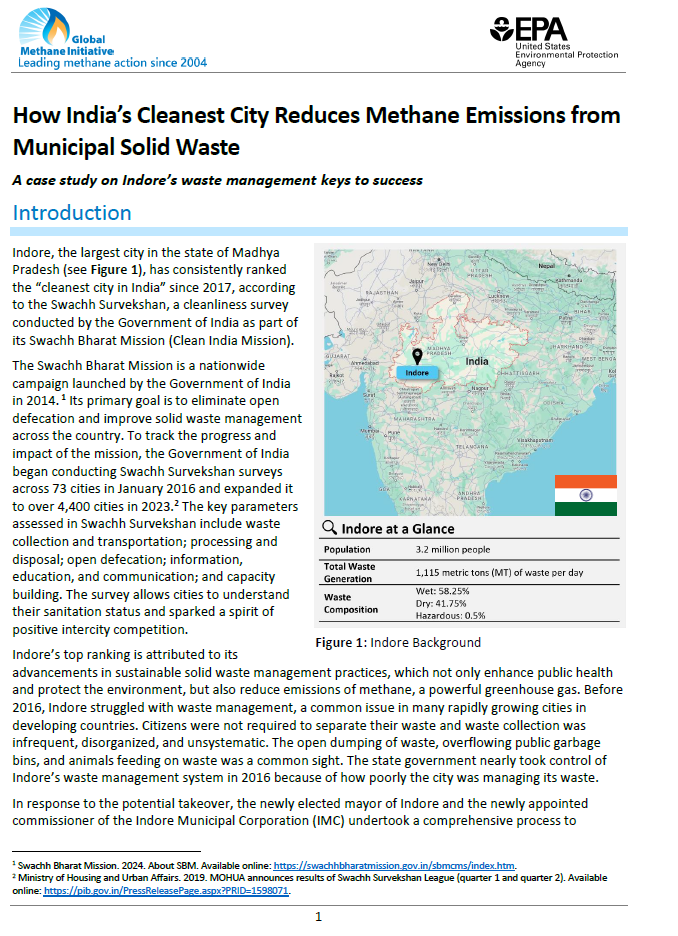This screenshot has height=936, width=678.
Task: Click the "Leading methane action since 2004" tagline
Action: click(113, 62)
